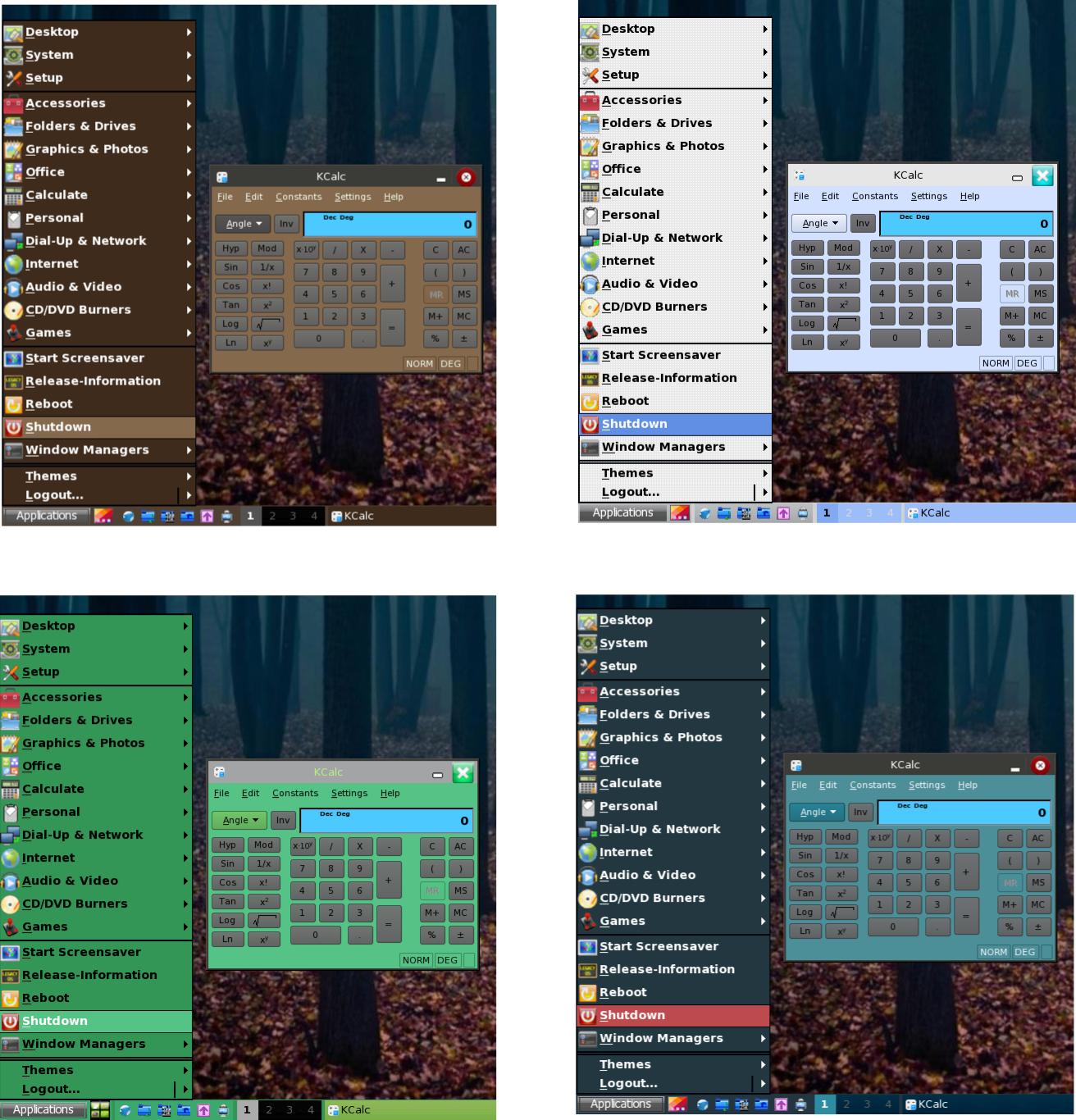Open Angle dropdown in brown-themed KCalc
This screenshot has height=1120, width=1076.
pyautogui.click(x=244, y=224)
